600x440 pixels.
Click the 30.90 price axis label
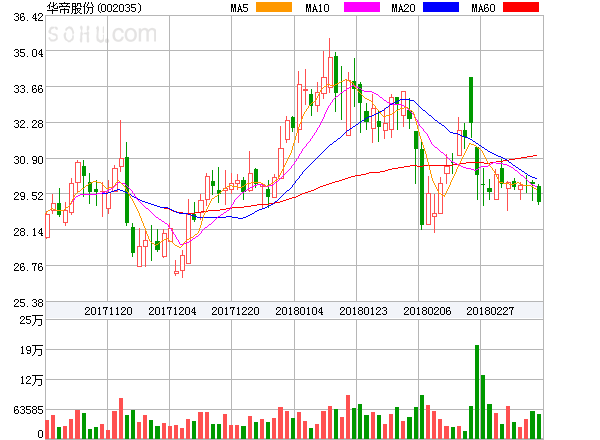click(x=28, y=160)
